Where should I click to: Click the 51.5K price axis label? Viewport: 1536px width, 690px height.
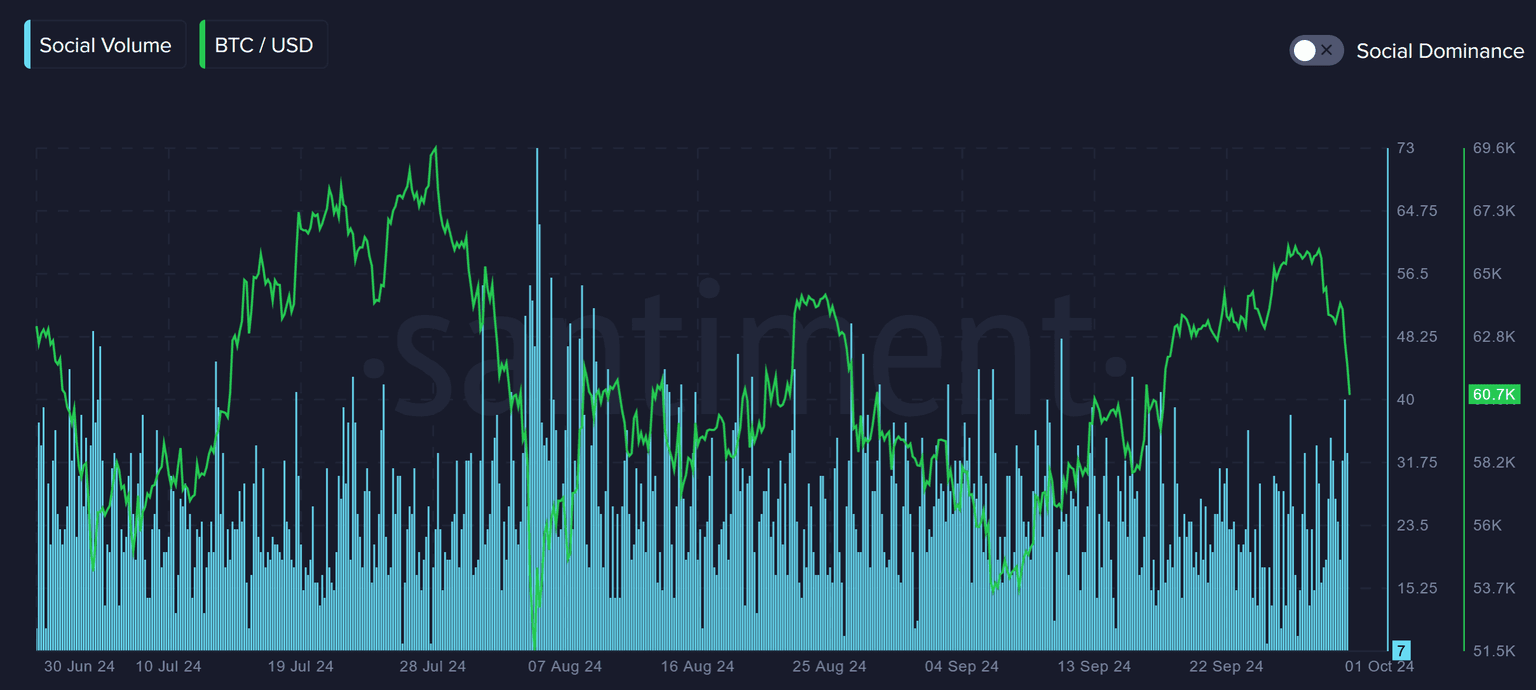(x=1494, y=651)
